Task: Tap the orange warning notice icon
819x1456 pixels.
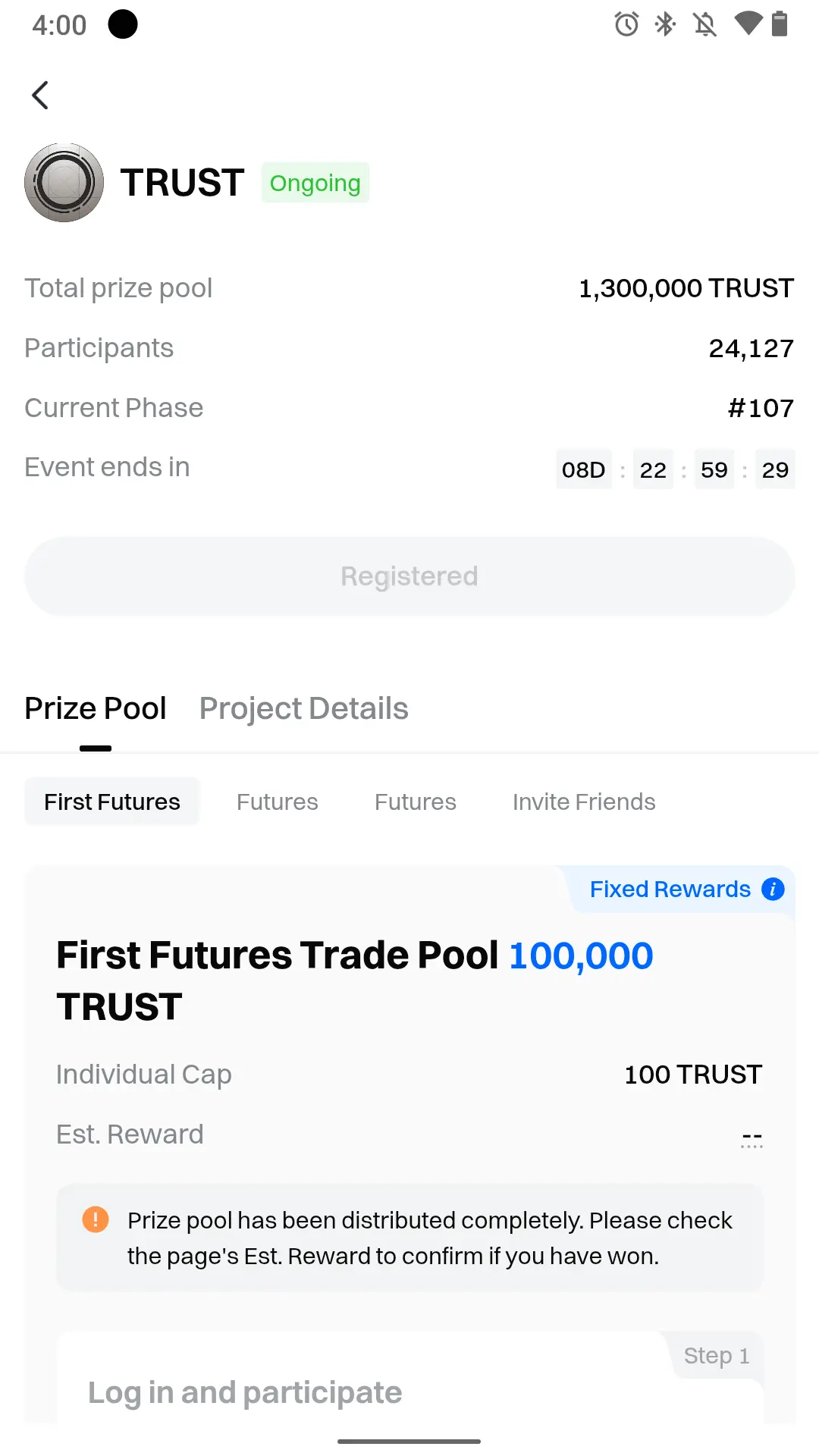Action: coord(96,1219)
